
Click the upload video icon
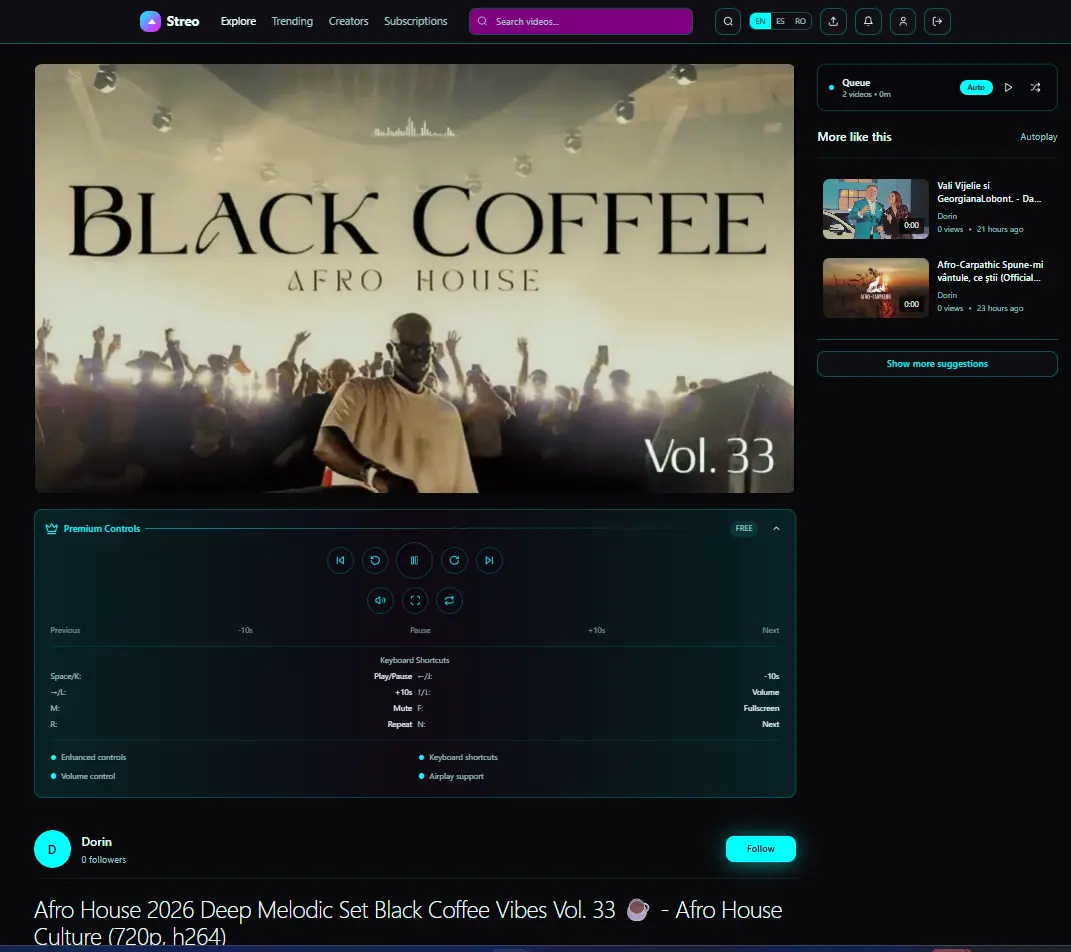833,21
